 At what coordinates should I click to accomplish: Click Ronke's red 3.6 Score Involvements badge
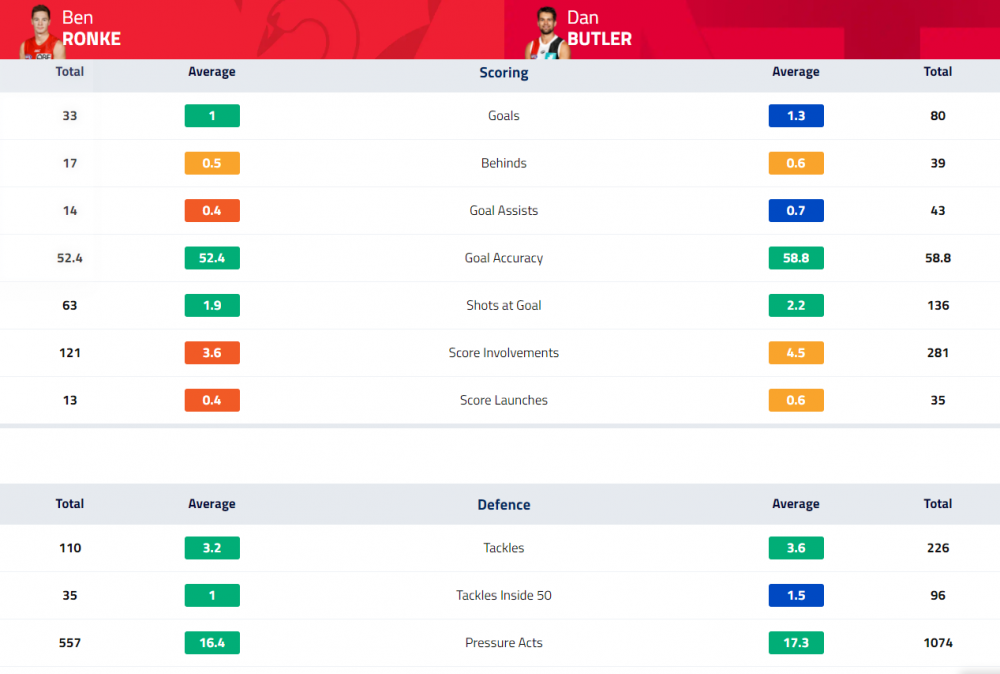click(x=212, y=353)
